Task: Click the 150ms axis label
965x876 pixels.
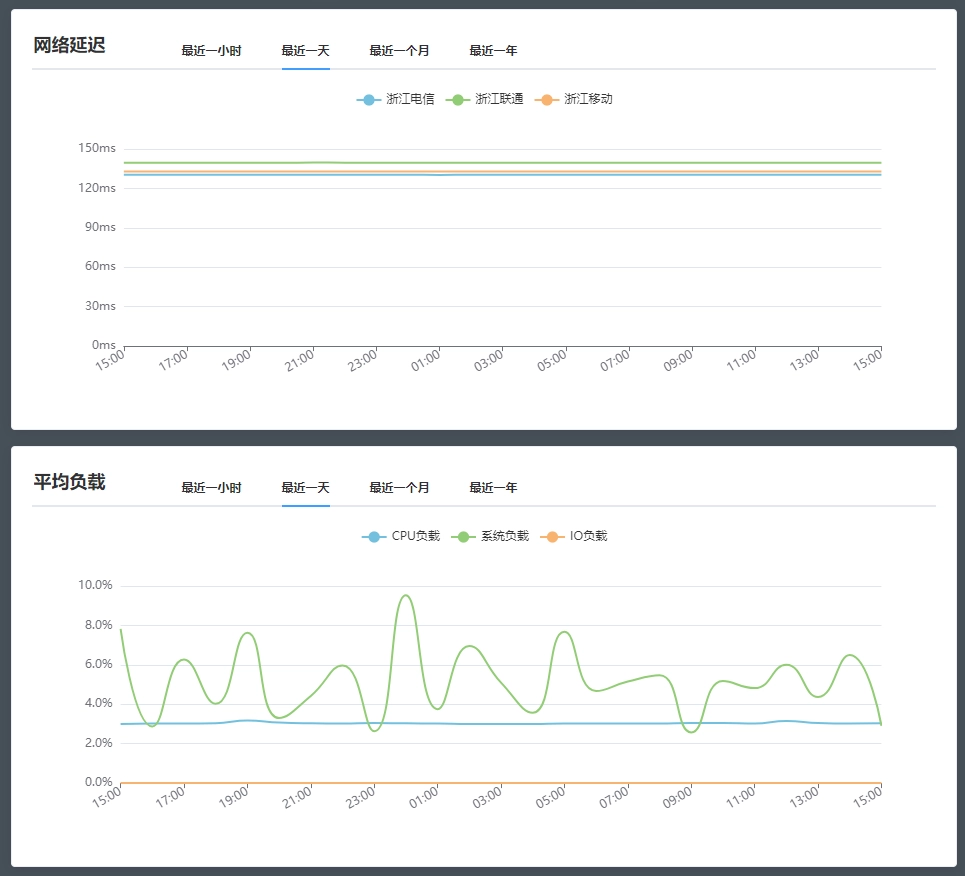Action: (x=97, y=148)
